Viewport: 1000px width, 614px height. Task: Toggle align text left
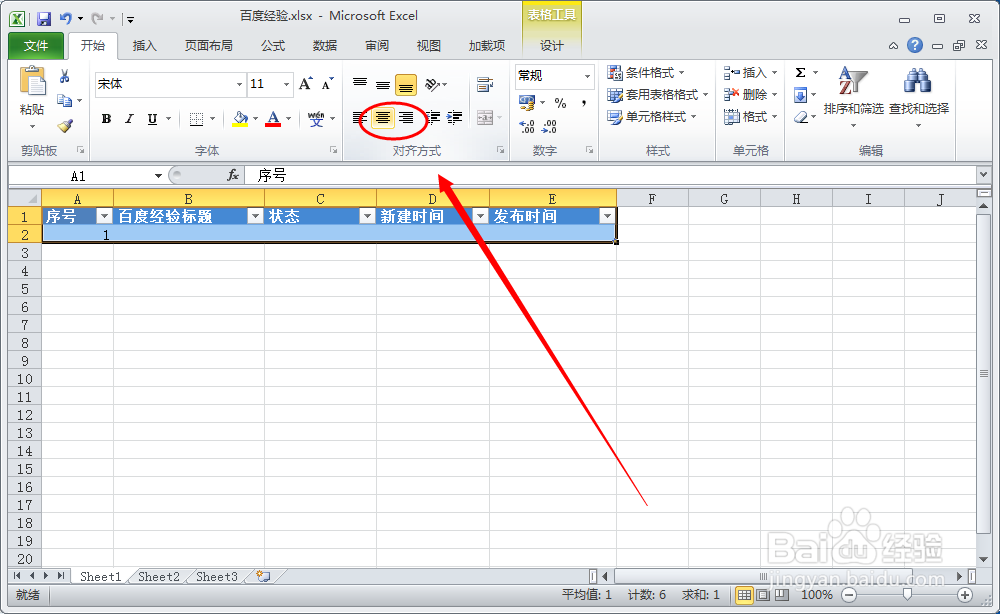360,117
